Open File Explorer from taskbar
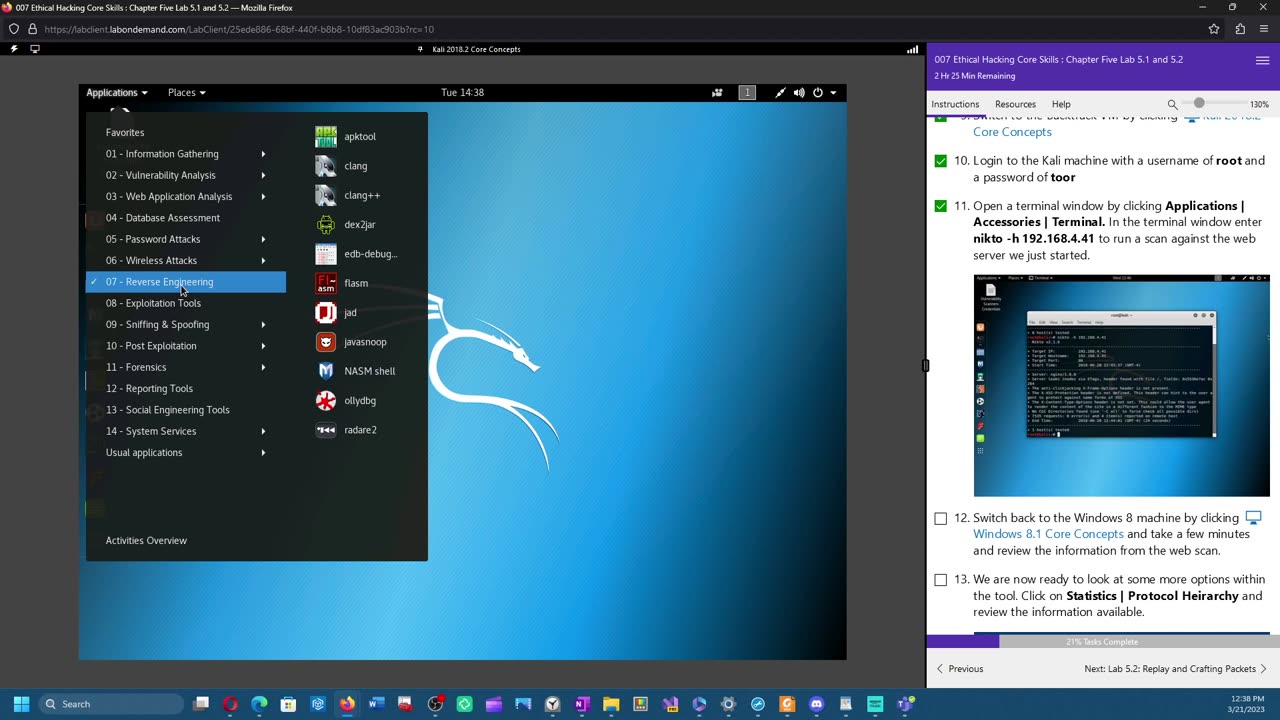This screenshot has height=720, width=1280. tap(611, 704)
